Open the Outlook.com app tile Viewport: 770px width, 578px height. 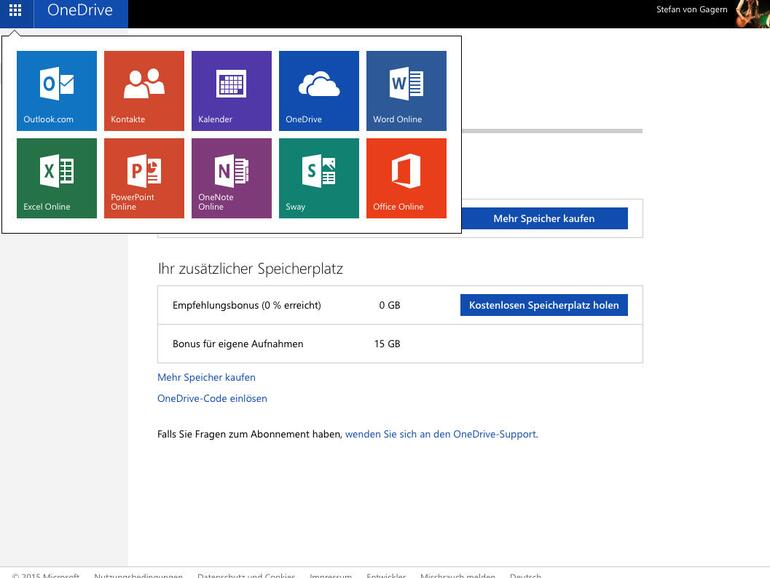pyautogui.click(x=57, y=91)
